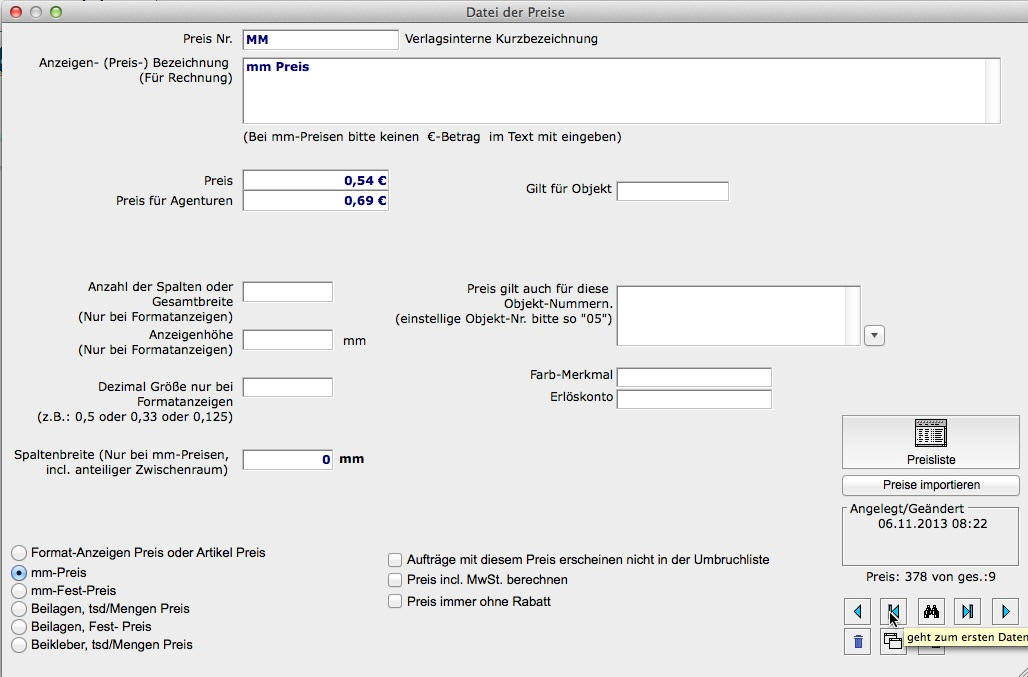Open search with the binoculars icon
This screenshot has height=677, width=1028.
[x=931, y=611]
